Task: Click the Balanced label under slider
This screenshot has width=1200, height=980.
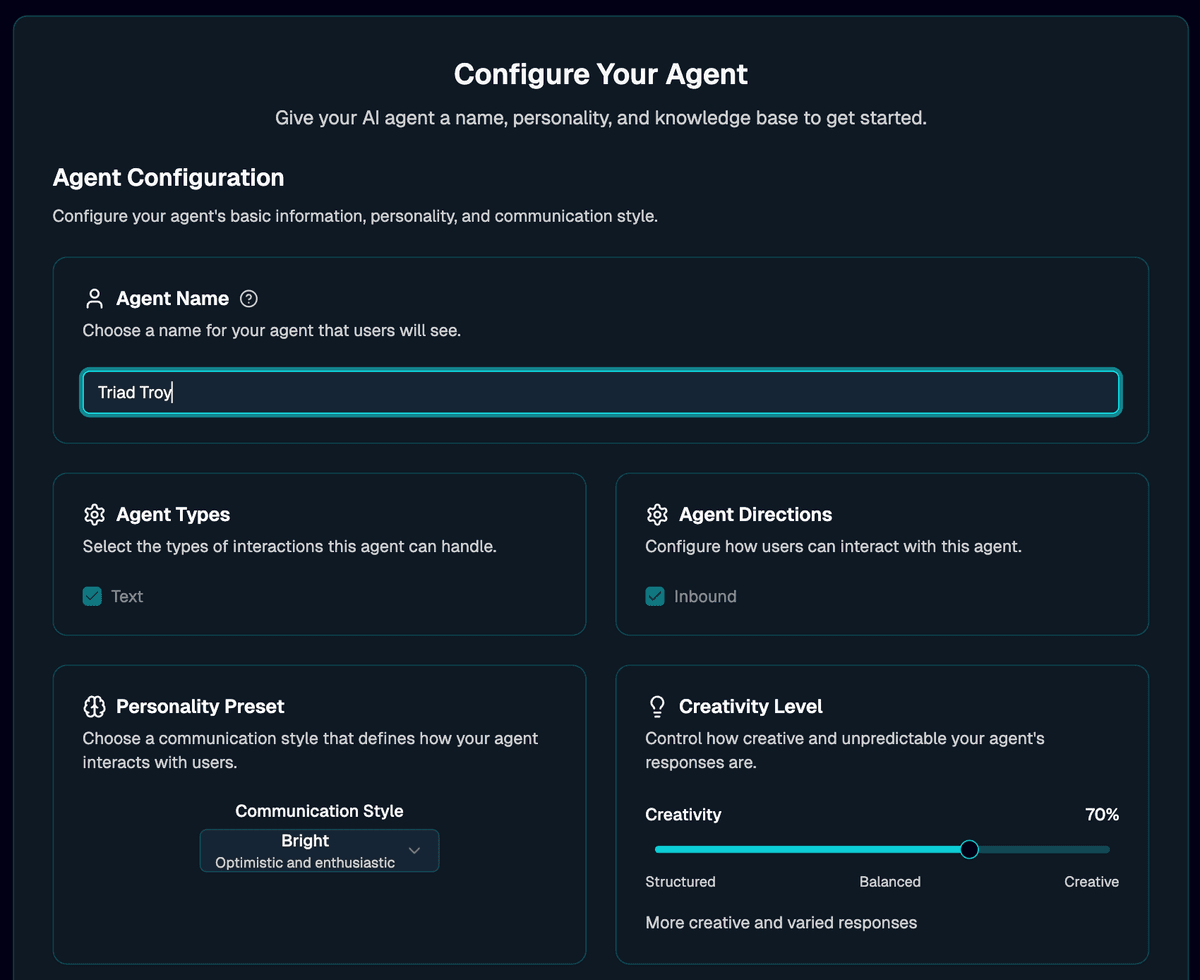Action: point(890,882)
